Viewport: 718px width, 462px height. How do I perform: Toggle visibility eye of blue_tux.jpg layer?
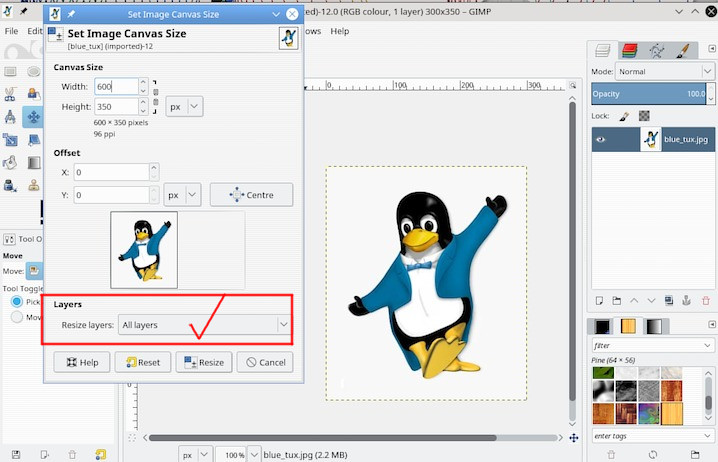[600, 140]
